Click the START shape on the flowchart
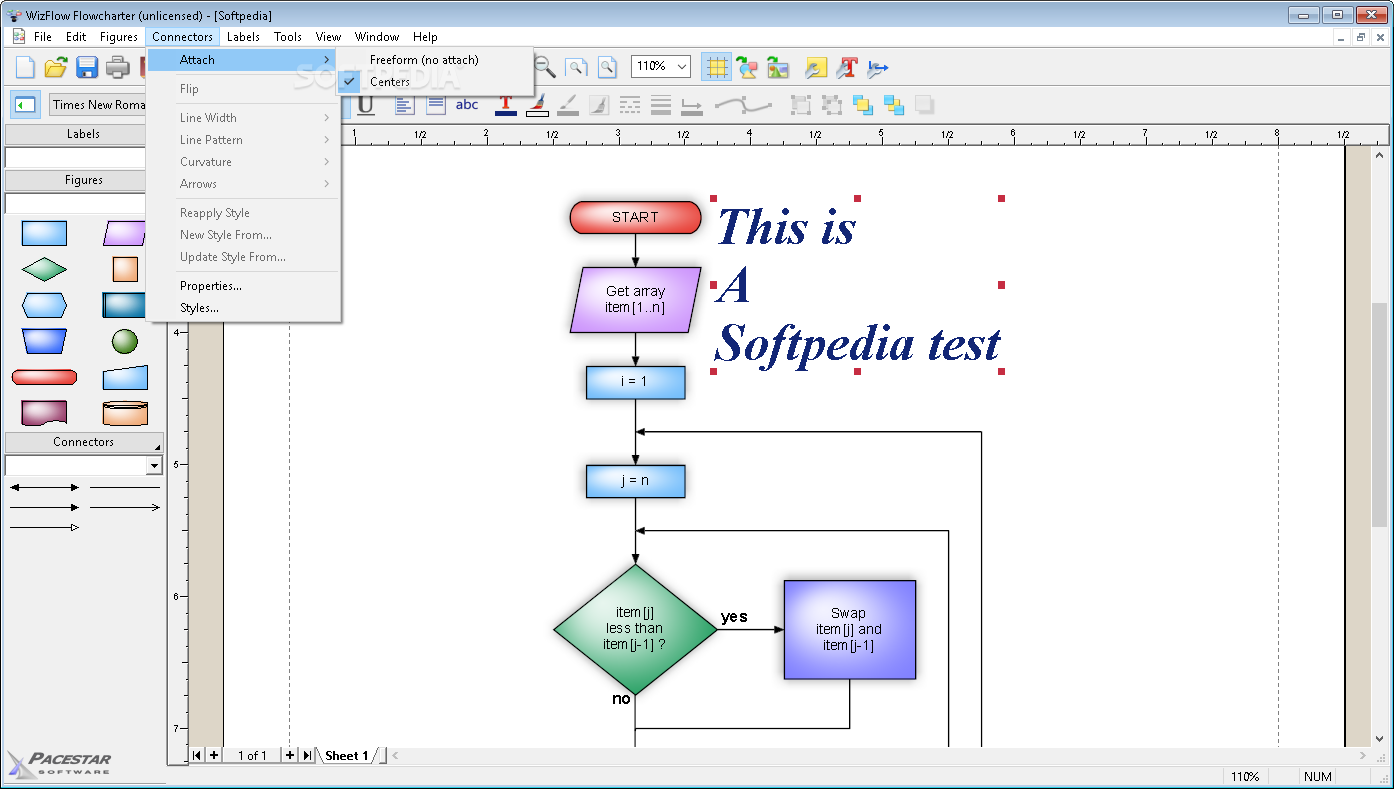Image resolution: width=1394 pixels, height=789 pixels. pos(635,217)
